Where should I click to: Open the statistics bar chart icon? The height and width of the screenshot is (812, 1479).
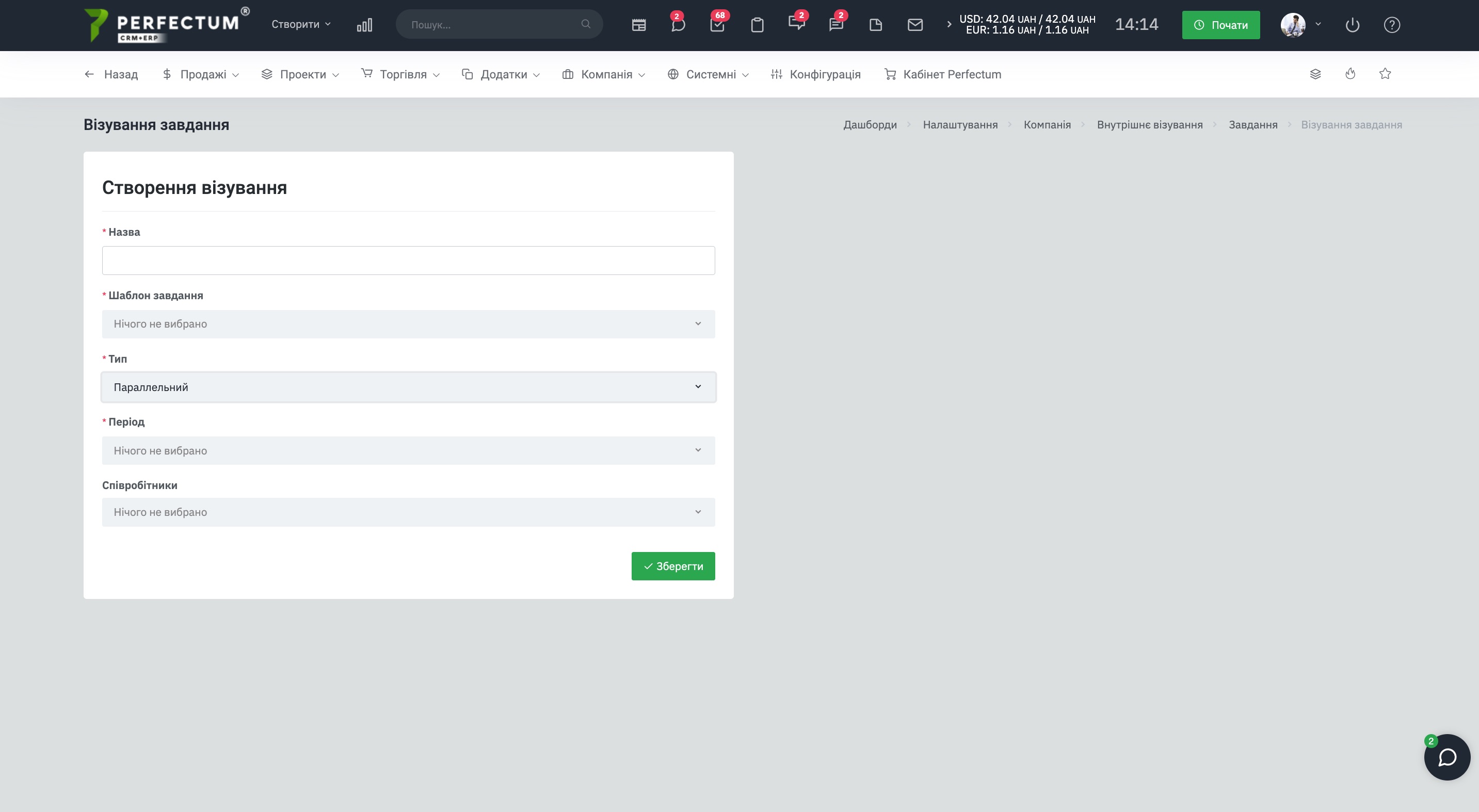(364, 25)
